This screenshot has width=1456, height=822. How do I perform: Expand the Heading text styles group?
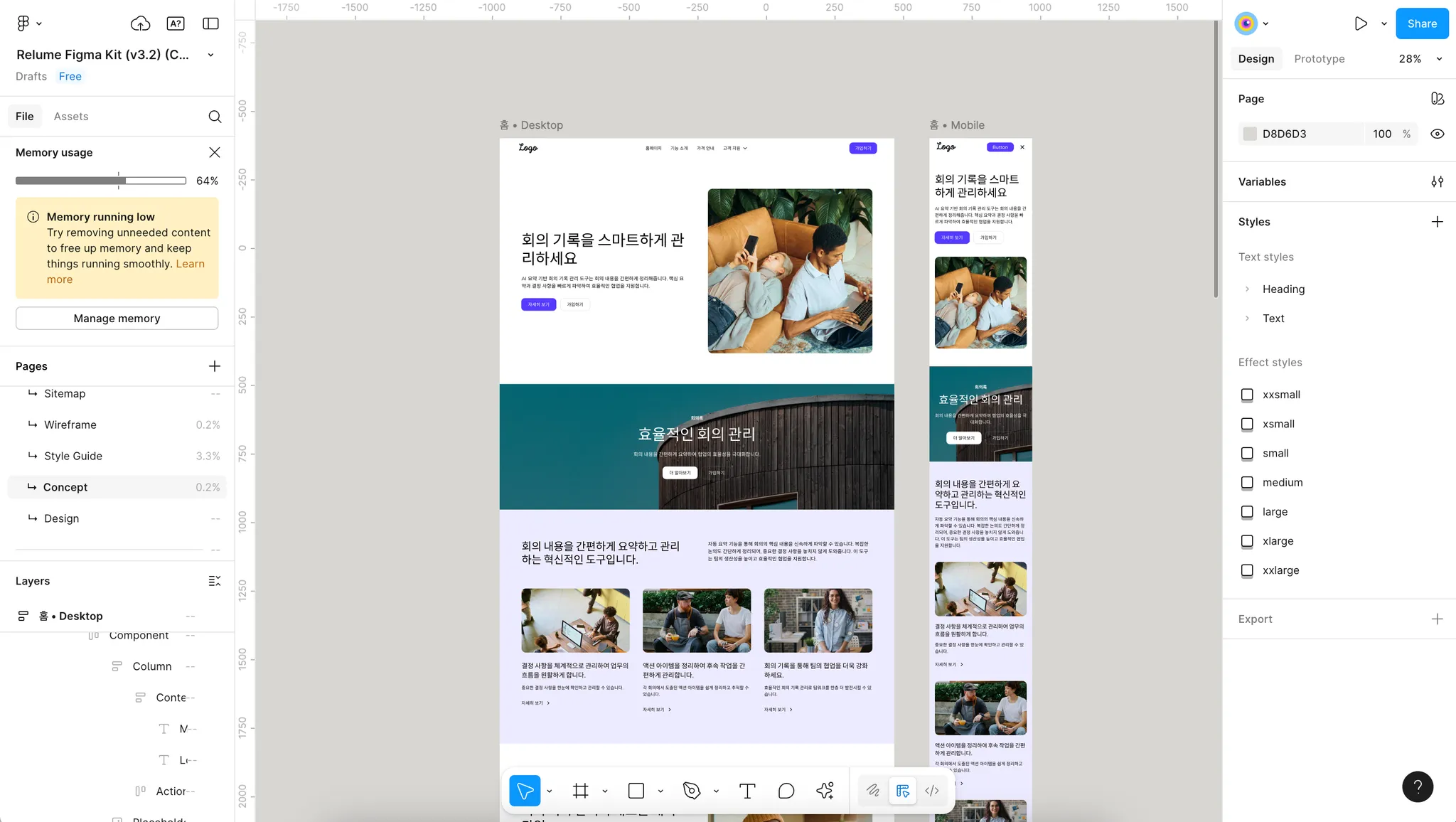pos(1248,289)
